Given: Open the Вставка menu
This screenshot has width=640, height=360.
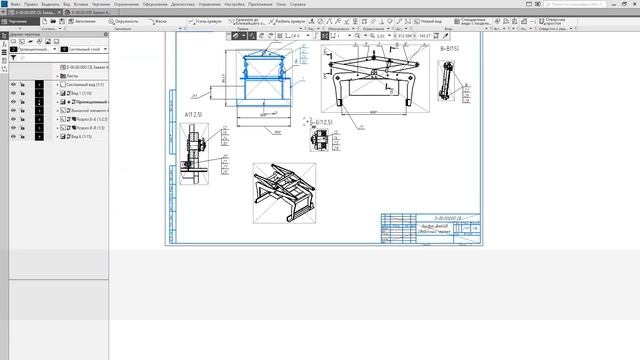Looking at the screenshot, I should click(81, 4).
